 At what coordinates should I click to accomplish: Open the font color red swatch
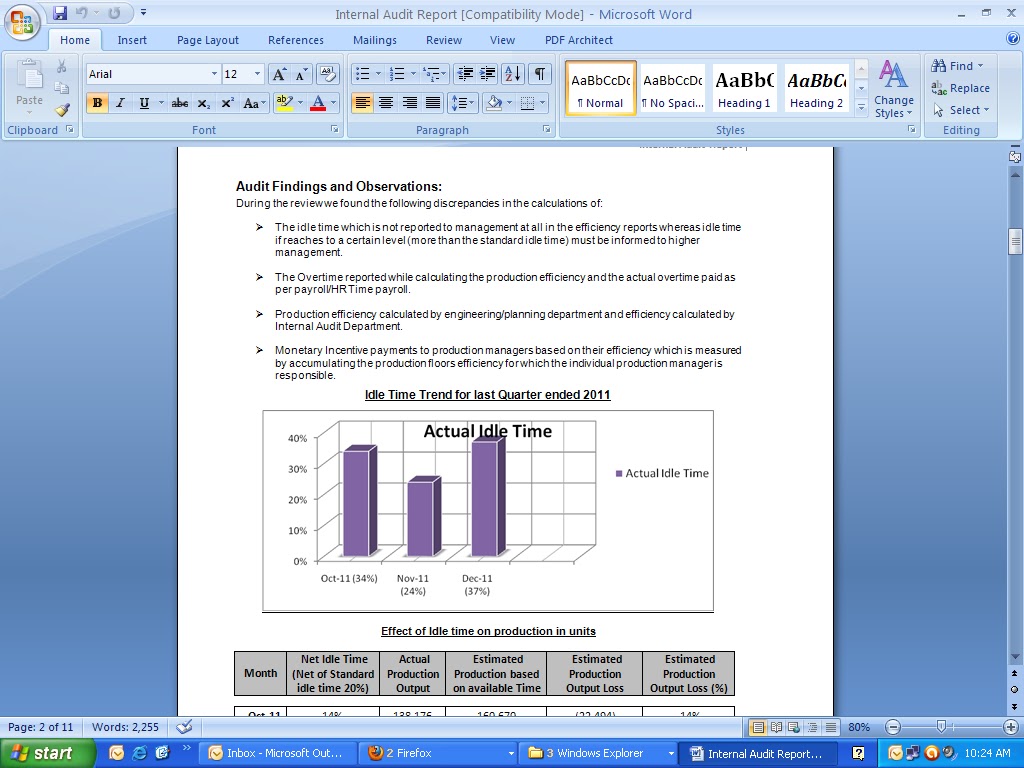coord(318,103)
